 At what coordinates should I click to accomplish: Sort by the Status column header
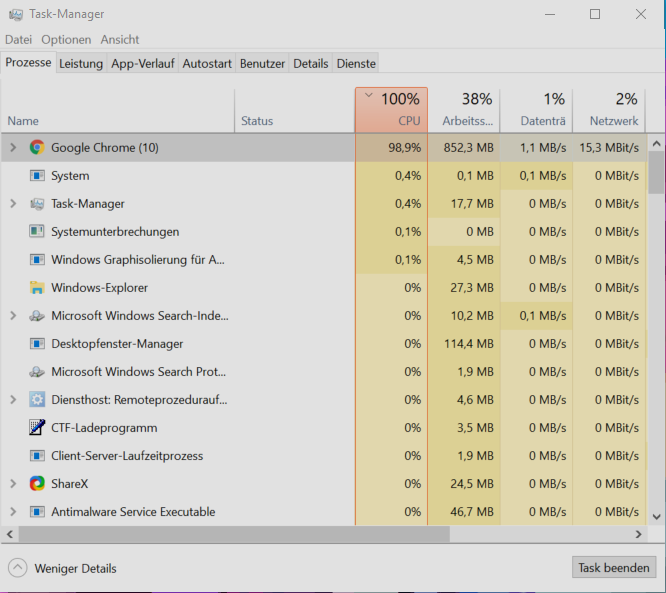[295, 110]
